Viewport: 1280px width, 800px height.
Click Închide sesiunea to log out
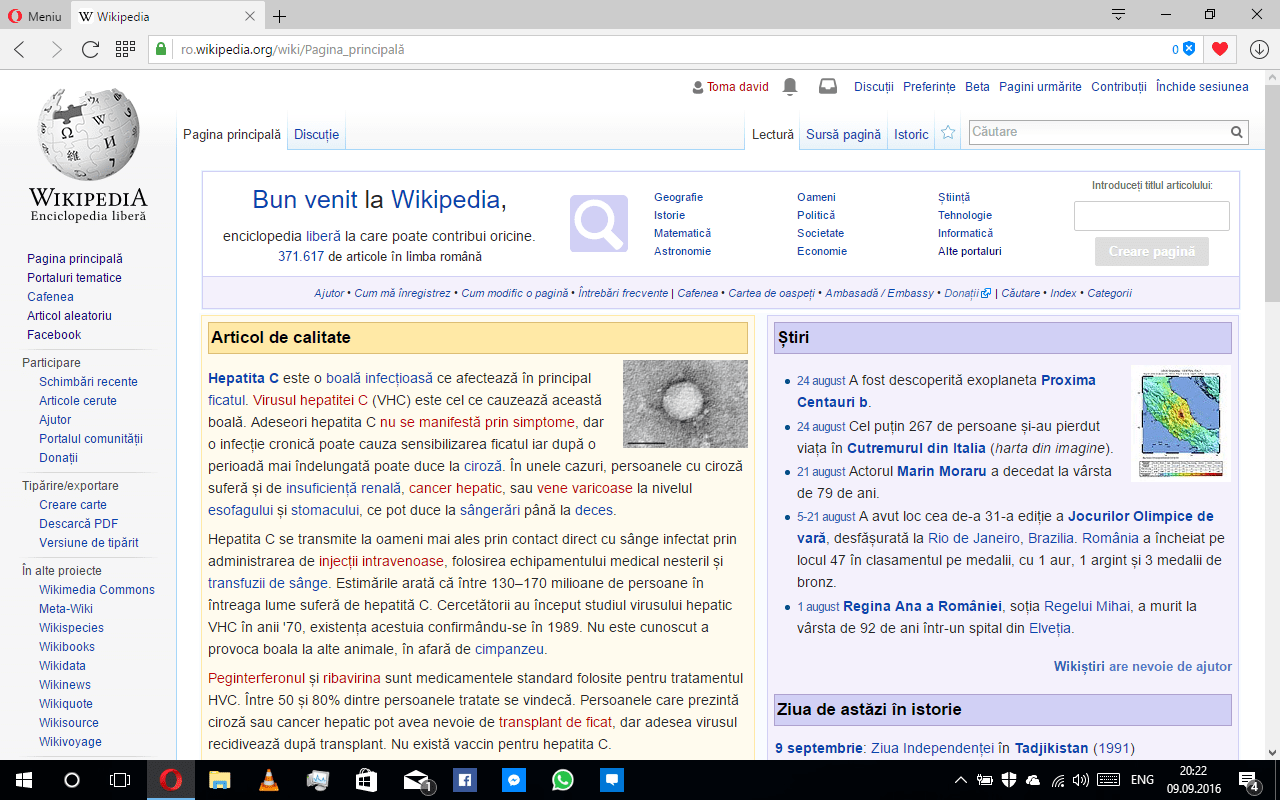[1202, 87]
